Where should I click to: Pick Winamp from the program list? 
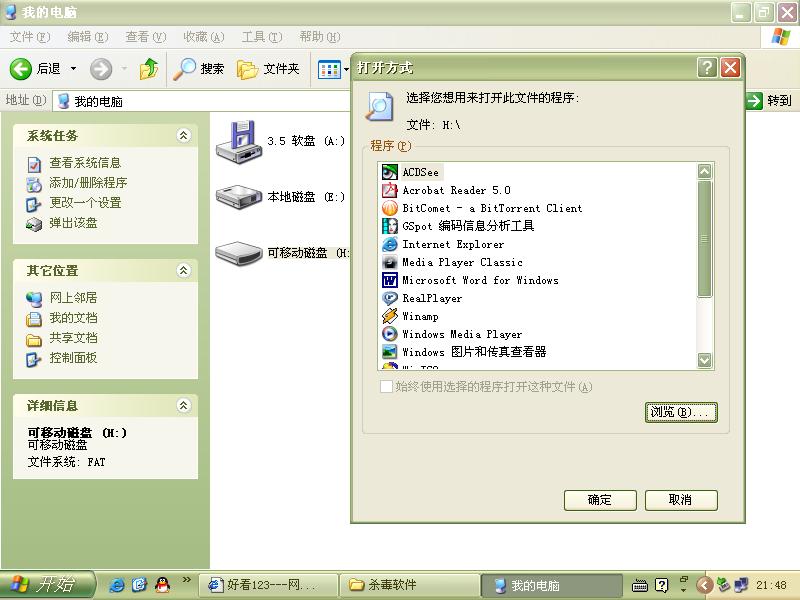(x=410, y=316)
